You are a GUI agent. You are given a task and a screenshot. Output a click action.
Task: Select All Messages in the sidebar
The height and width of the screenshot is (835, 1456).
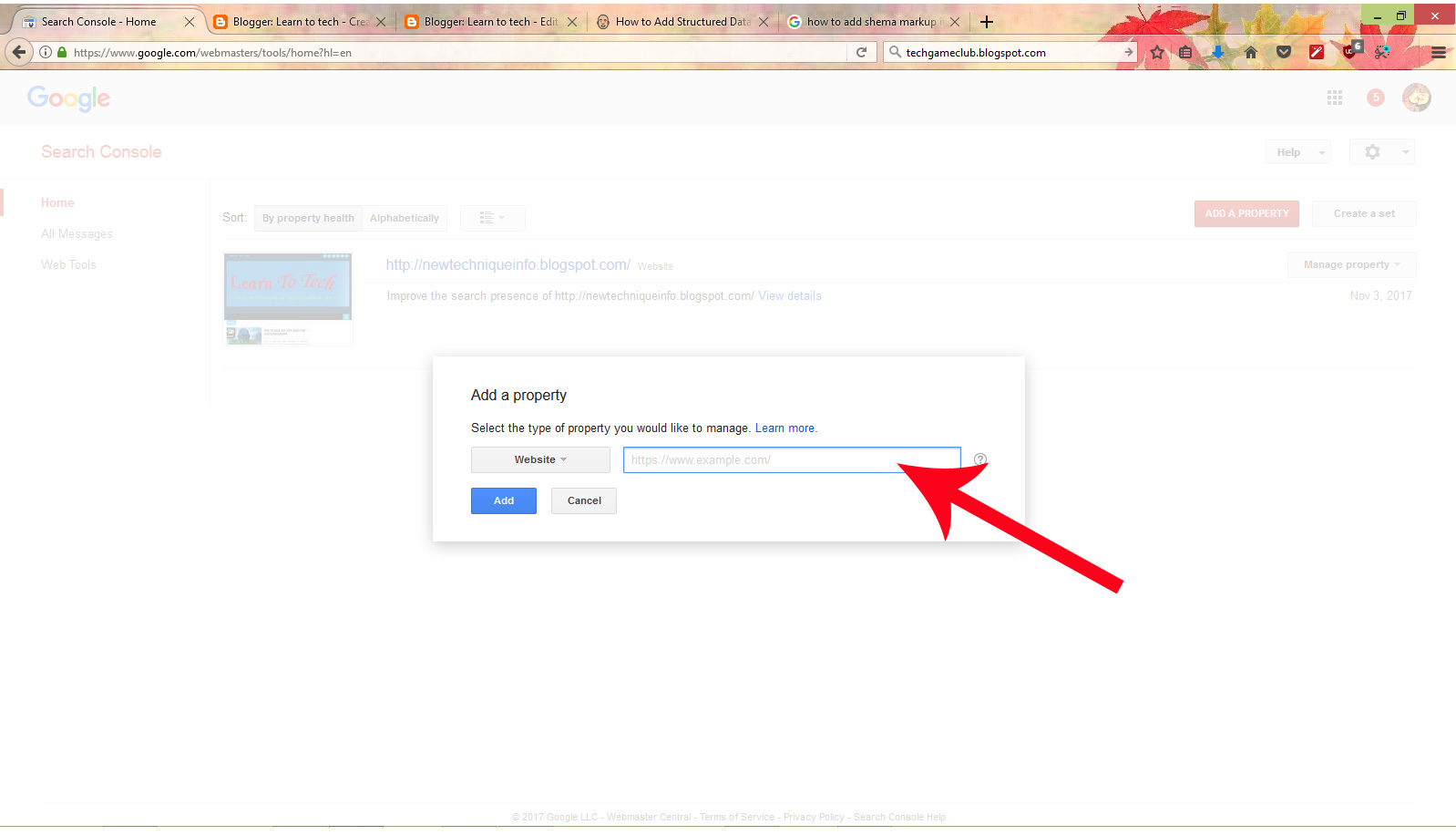[77, 234]
